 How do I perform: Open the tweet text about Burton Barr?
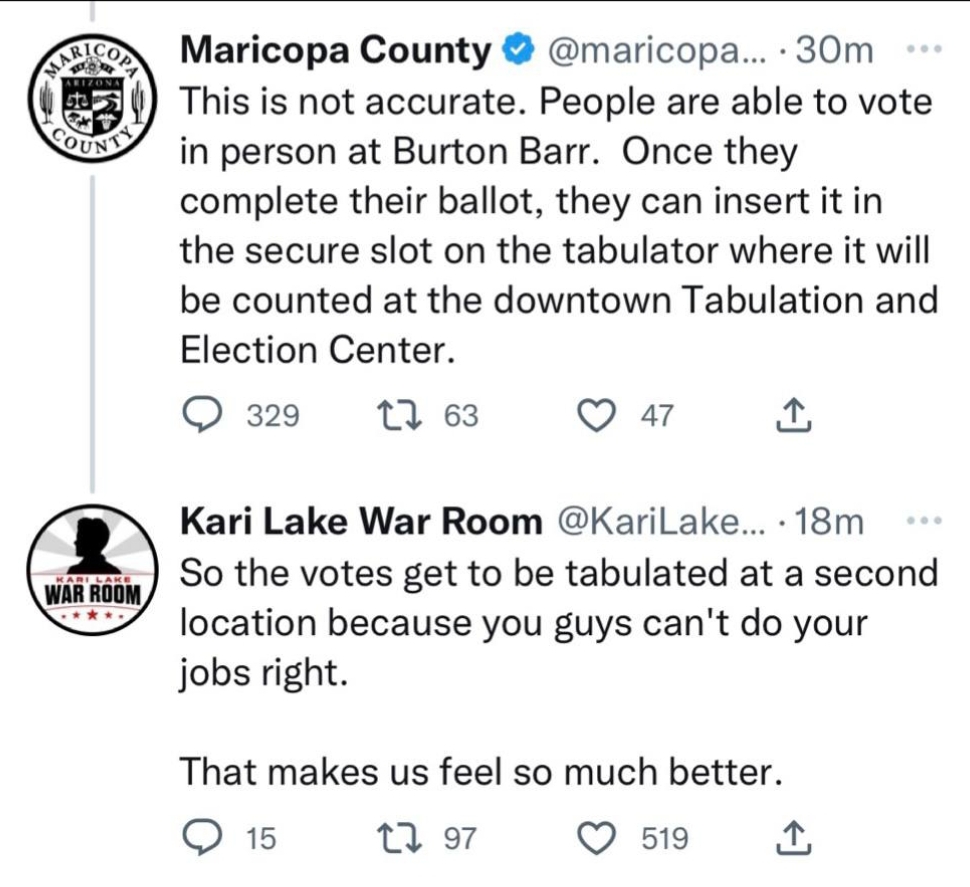click(559, 226)
